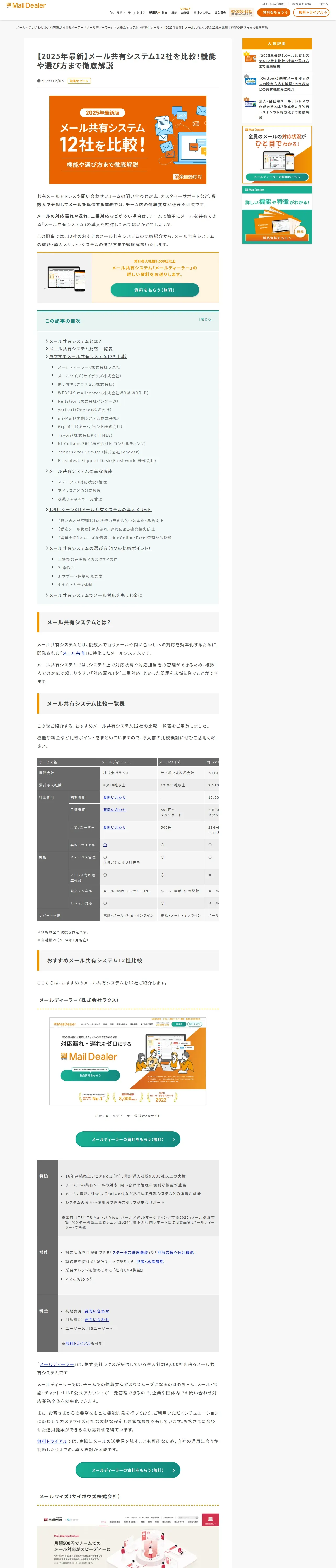The image size is (336, 1568).
Task: Click the よくあるご質問 header link
Action: pyautogui.click(x=273, y=4)
